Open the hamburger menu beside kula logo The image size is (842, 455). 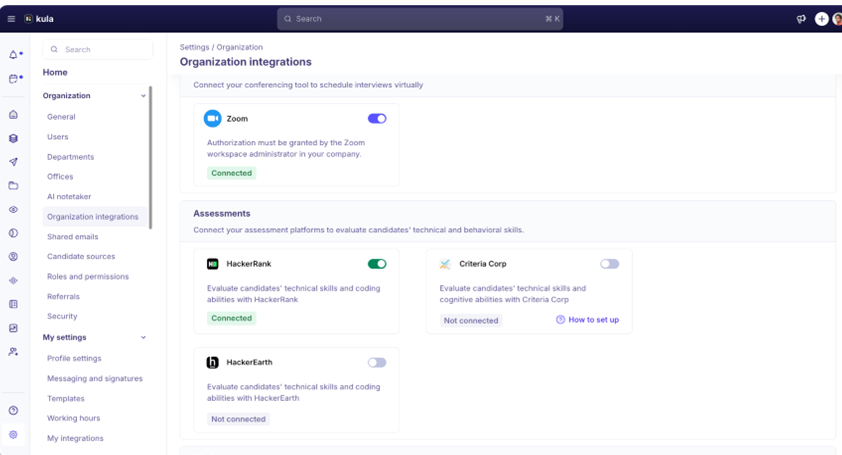[x=11, y=19]
